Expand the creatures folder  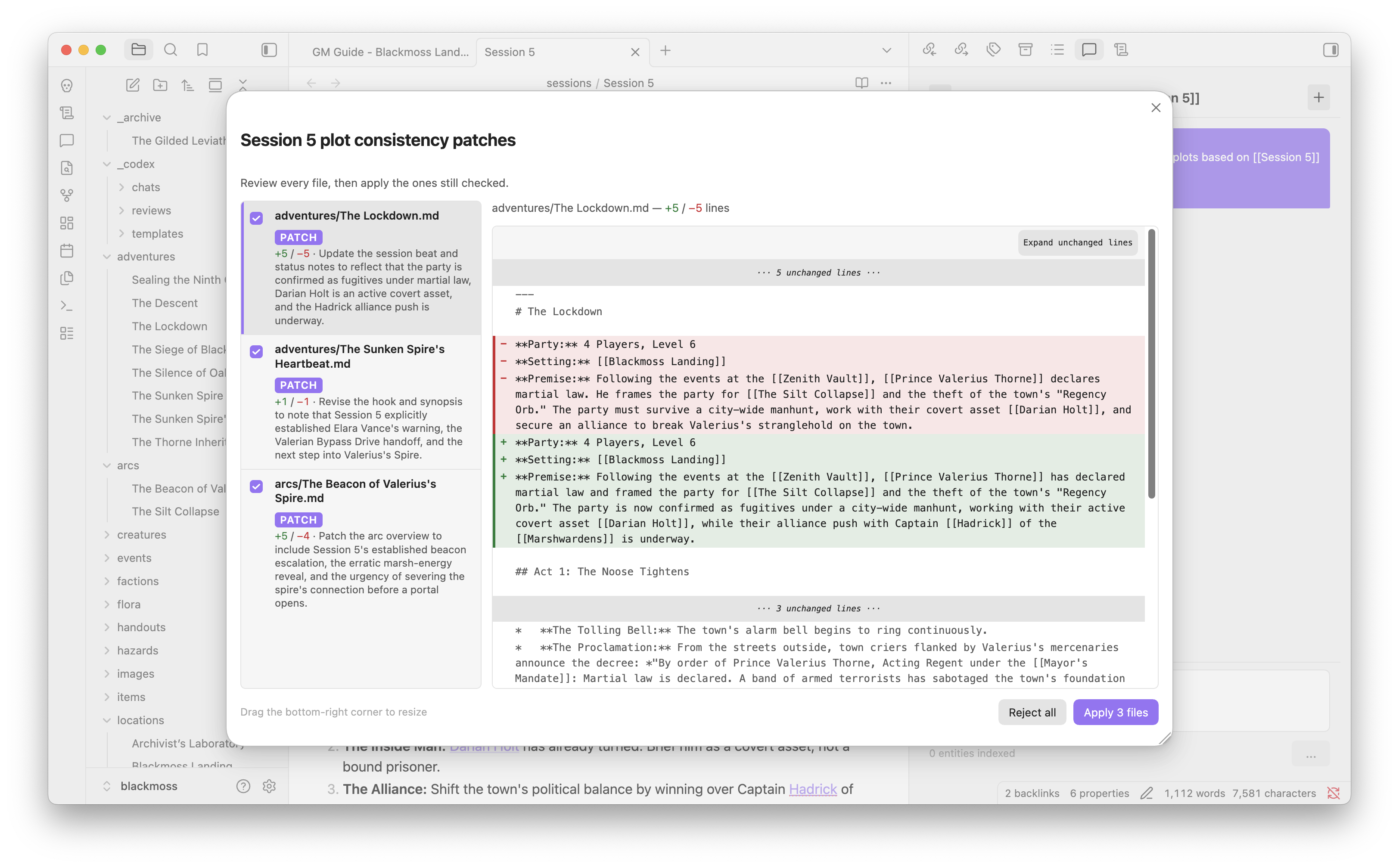107,534
